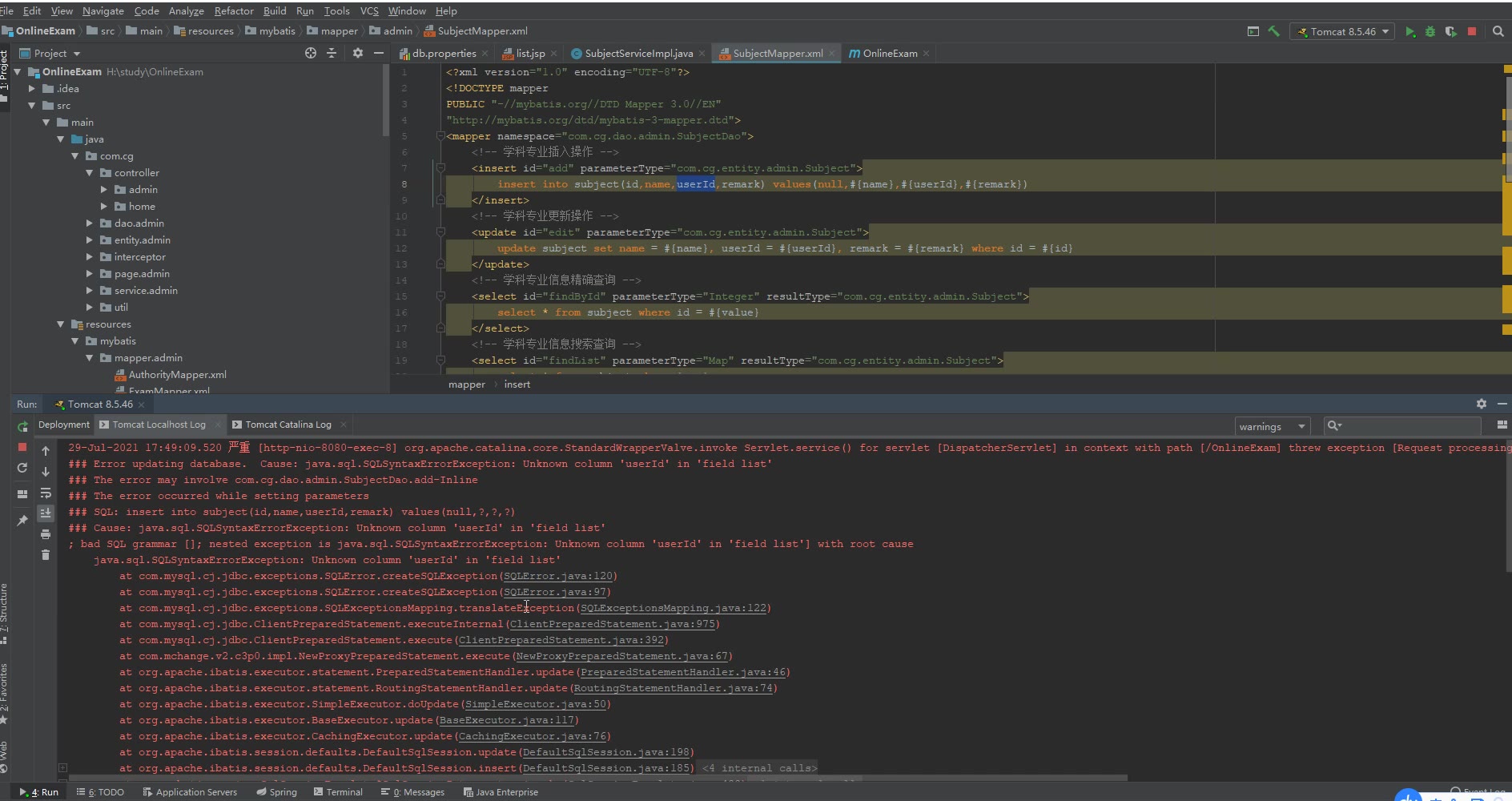
Task: Click the green hammer Build Project icon
Action: [1273, 31]
